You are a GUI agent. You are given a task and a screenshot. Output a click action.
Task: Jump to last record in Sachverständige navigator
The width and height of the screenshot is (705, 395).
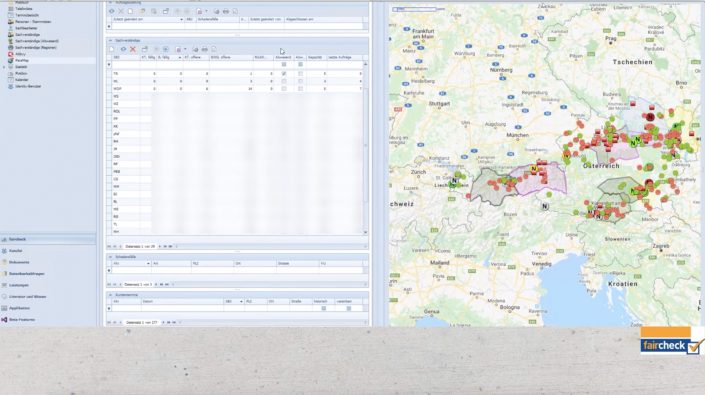tap(170, 246)
